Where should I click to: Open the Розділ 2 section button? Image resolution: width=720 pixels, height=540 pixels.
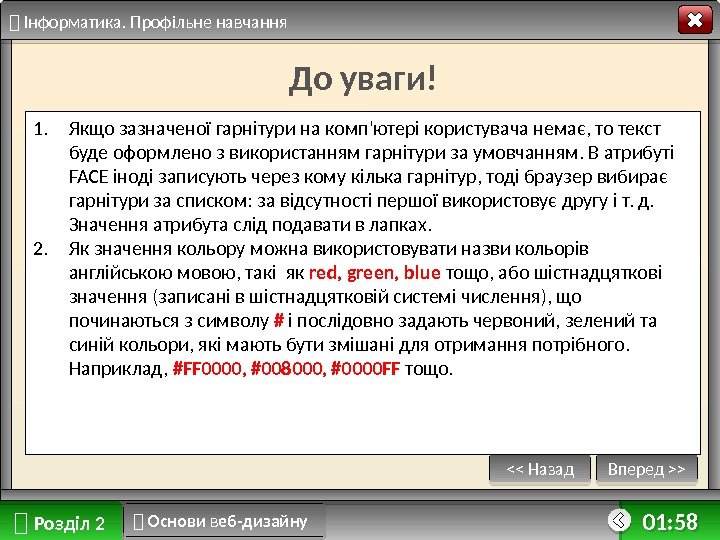tap(61, 523)
